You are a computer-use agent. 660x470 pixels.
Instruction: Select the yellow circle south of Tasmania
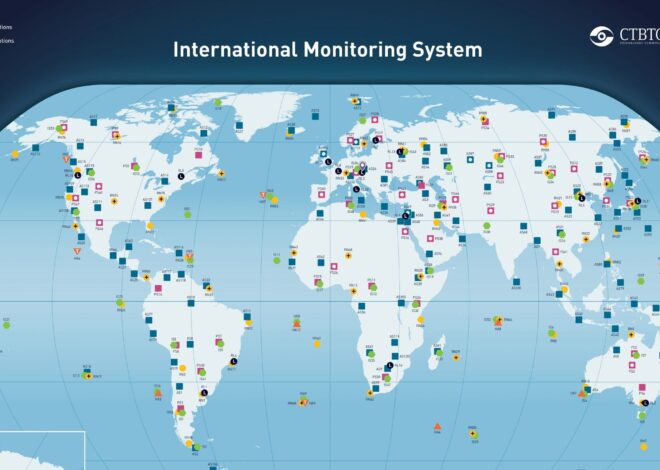[x=644, y=447]
